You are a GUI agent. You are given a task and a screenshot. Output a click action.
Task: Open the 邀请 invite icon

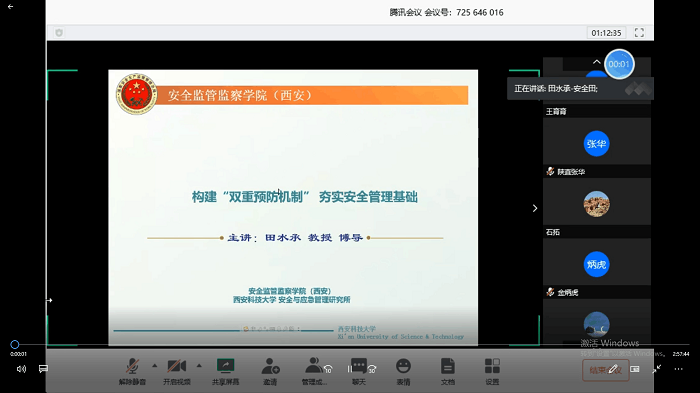(x=270, y=366)
